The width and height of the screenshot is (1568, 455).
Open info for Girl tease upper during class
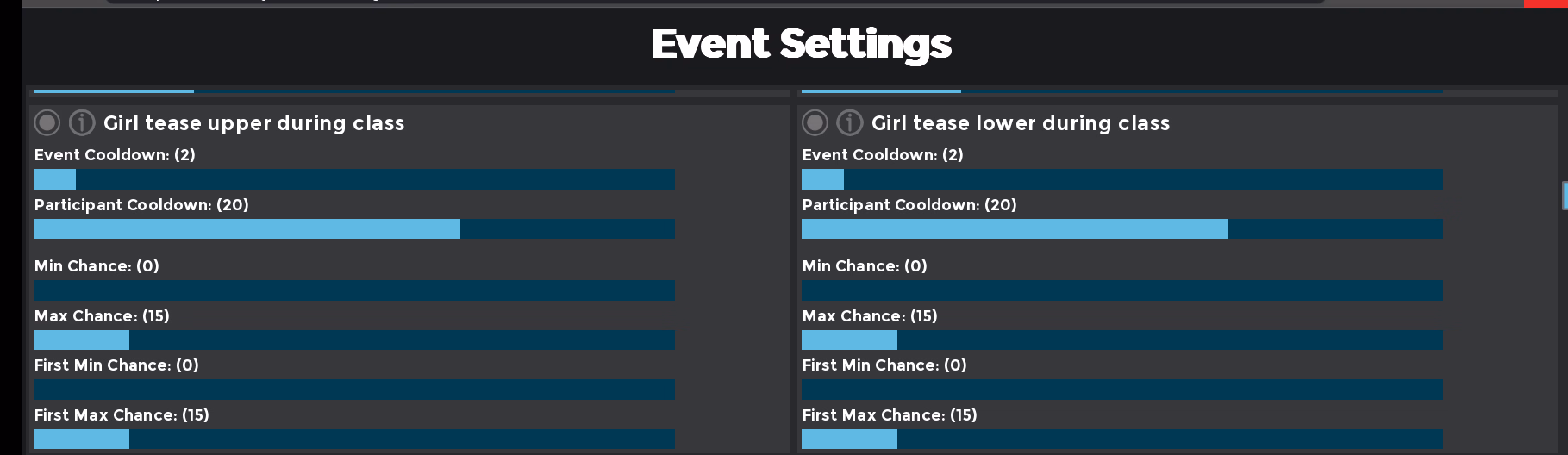coord(82,123)
